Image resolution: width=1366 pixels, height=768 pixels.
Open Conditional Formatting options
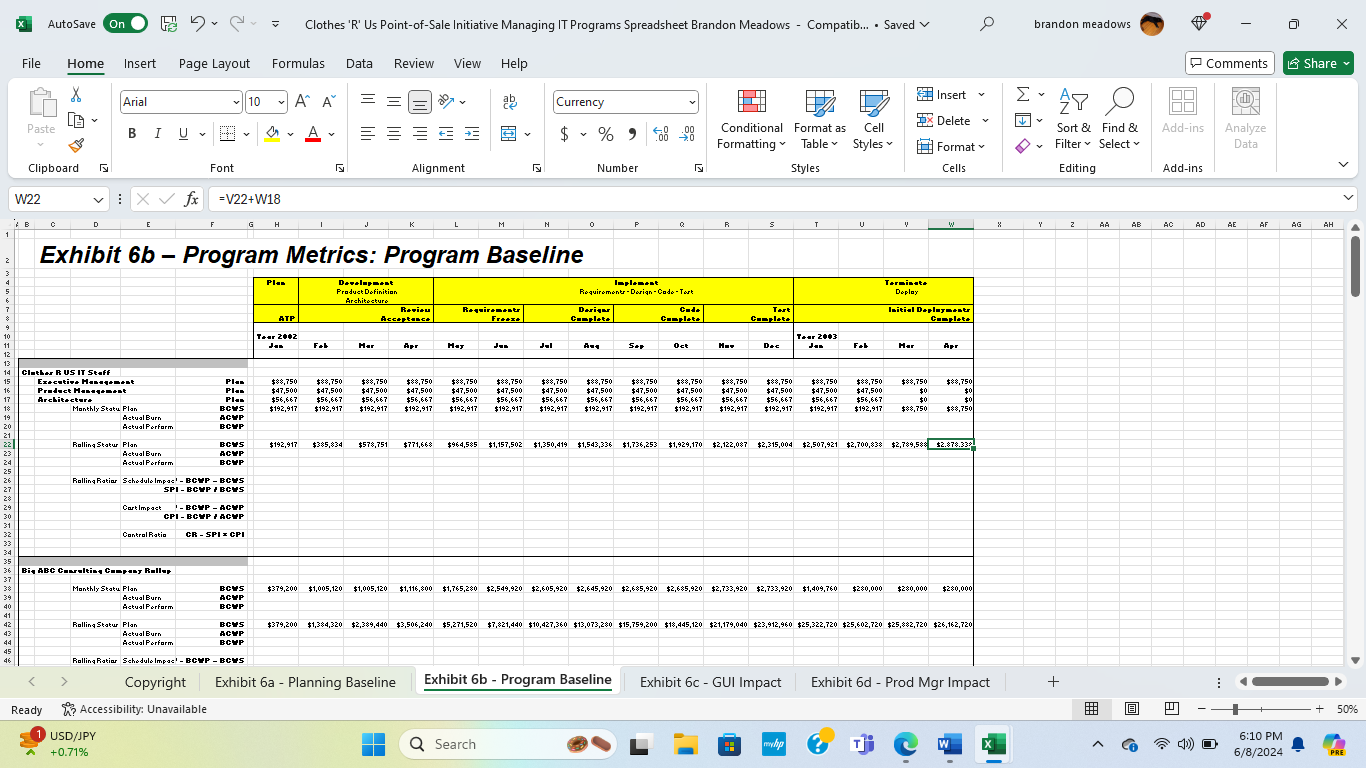751,120
